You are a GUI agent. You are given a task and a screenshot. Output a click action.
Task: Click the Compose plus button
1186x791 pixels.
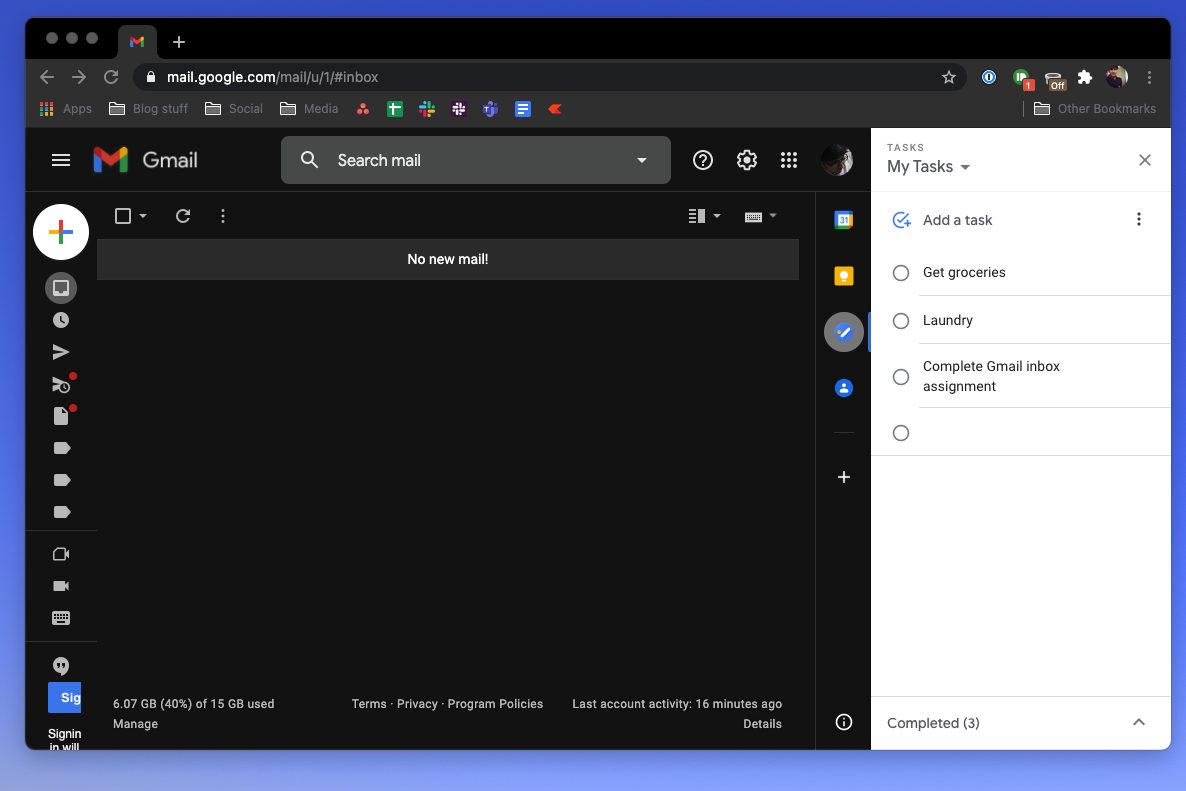(61, 231)
